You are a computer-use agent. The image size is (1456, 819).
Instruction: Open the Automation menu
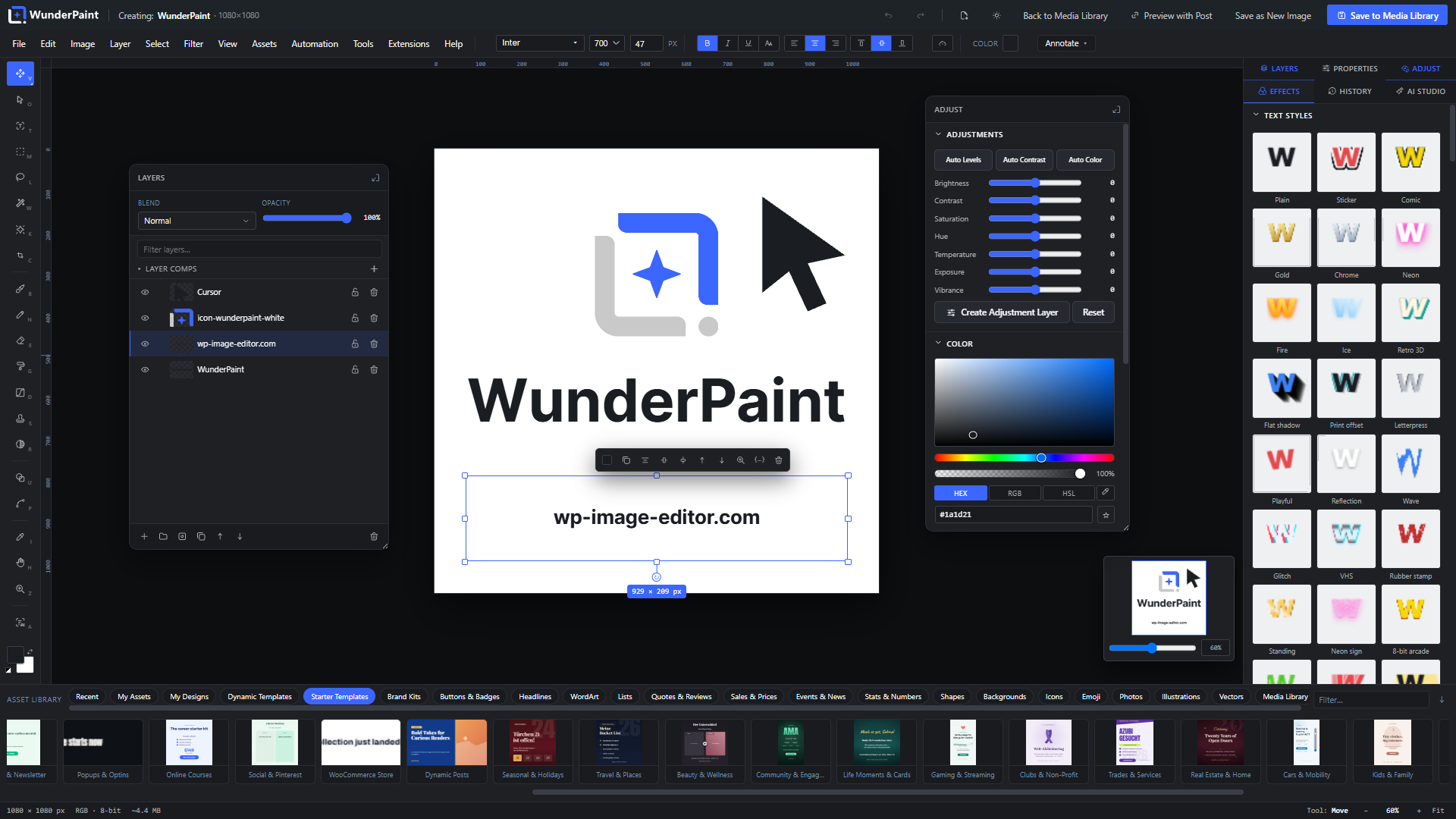(315, 44)
